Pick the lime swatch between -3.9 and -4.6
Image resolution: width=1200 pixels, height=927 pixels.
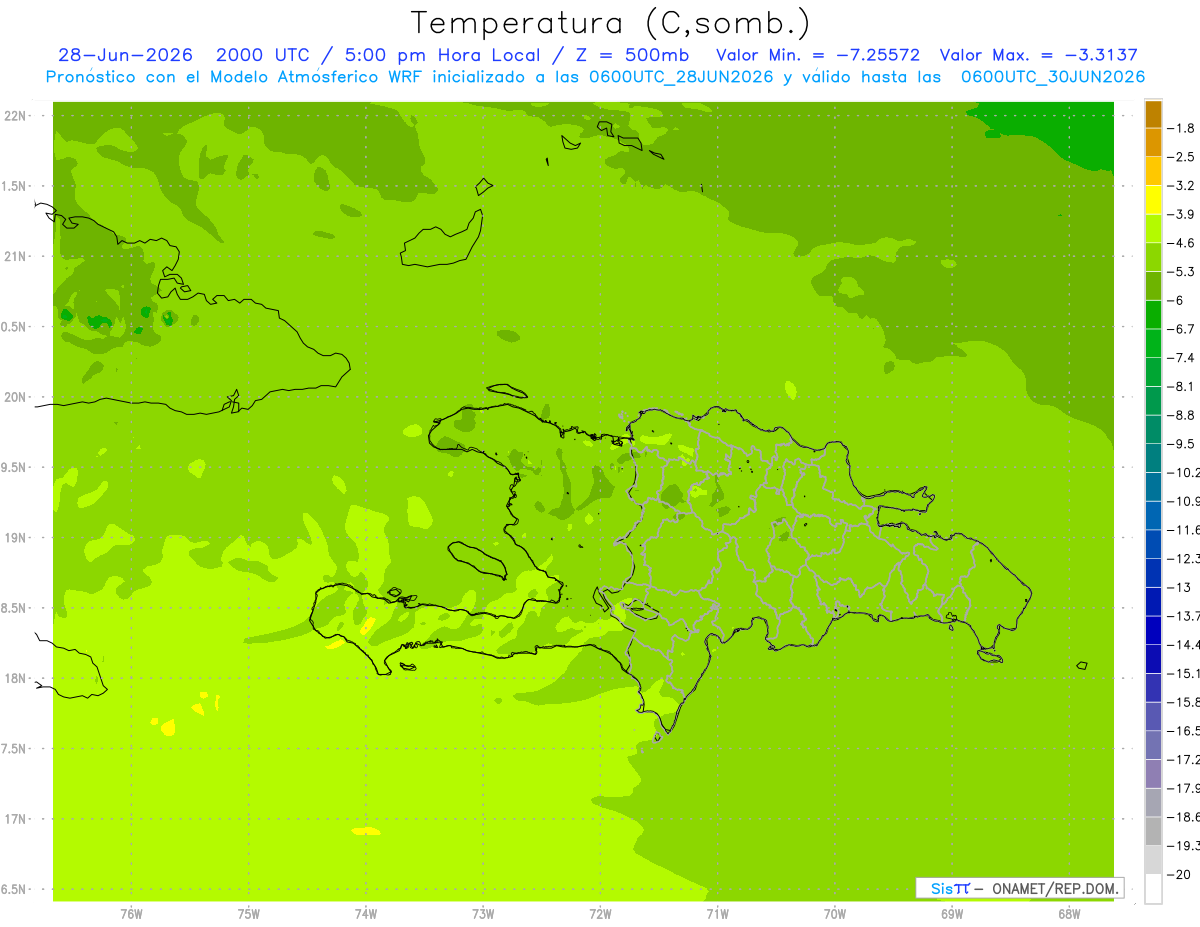point(1153,229)
